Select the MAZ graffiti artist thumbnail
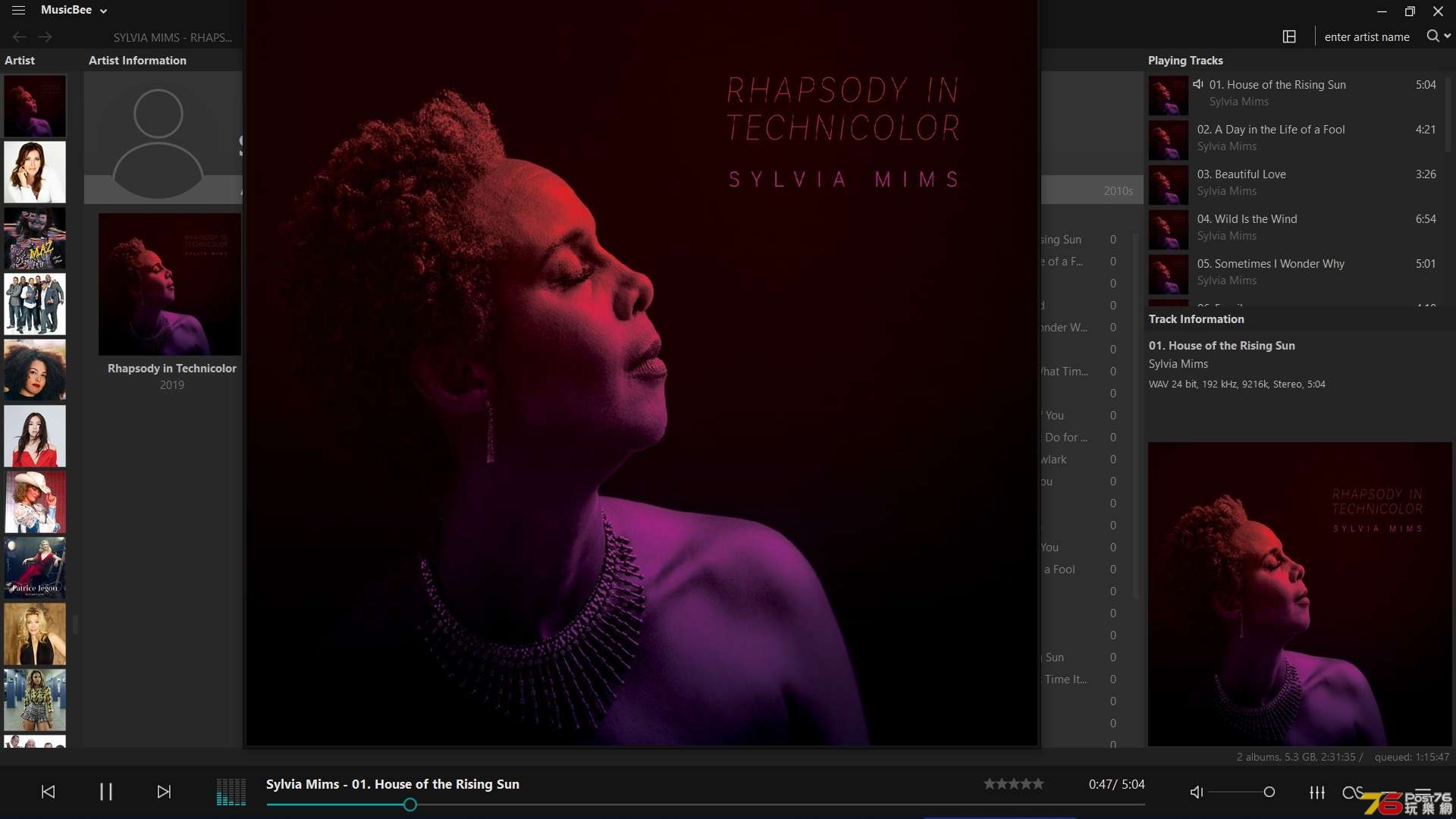Viewport: 1456px width, 819px height. (x=35, y=238)
